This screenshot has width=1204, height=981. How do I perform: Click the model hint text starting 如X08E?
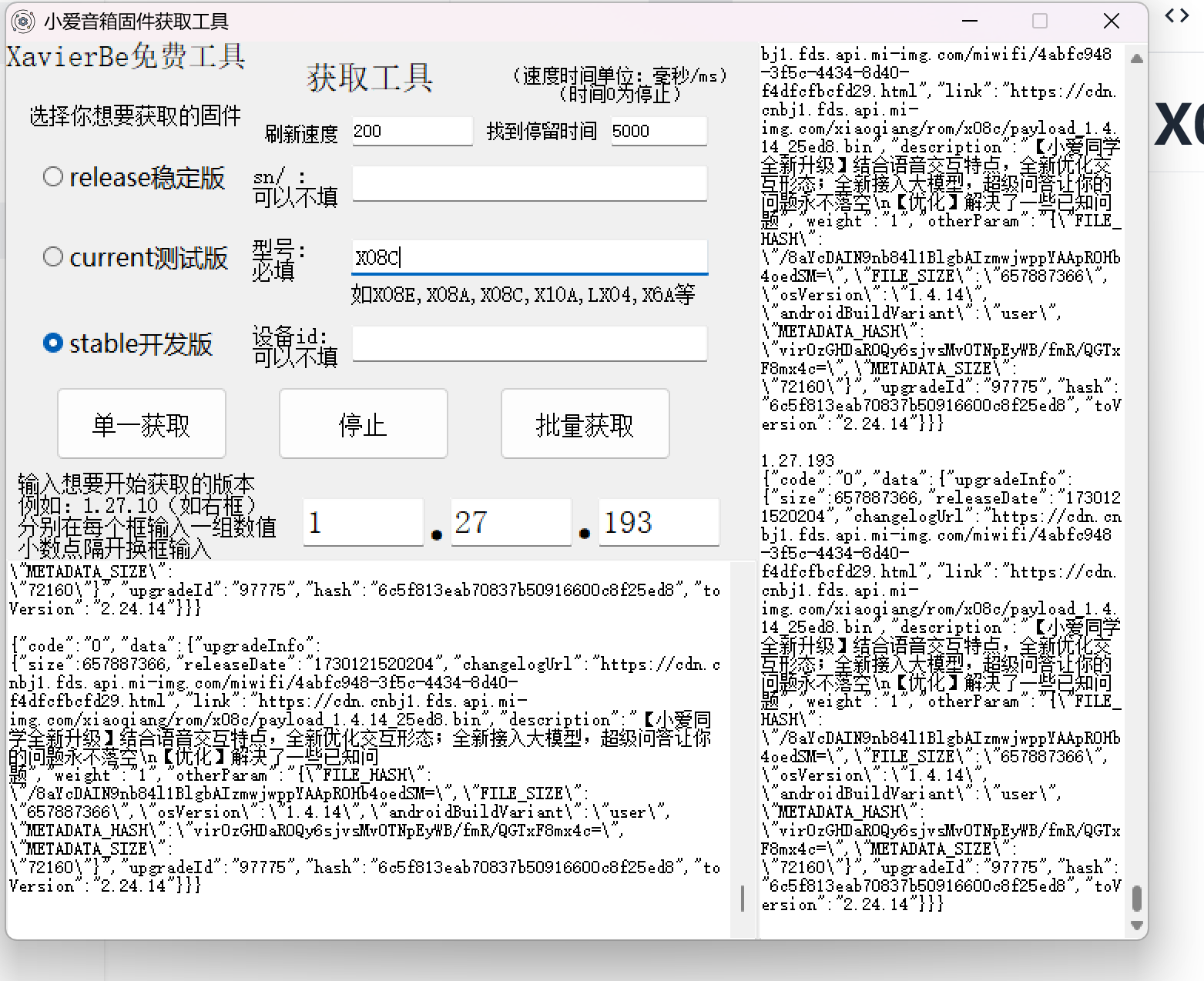pyautogui.click(x=523, y=294)
